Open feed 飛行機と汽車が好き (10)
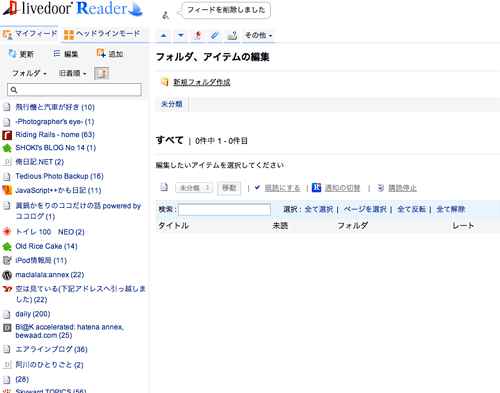The image size is (500, 393). 55,107
